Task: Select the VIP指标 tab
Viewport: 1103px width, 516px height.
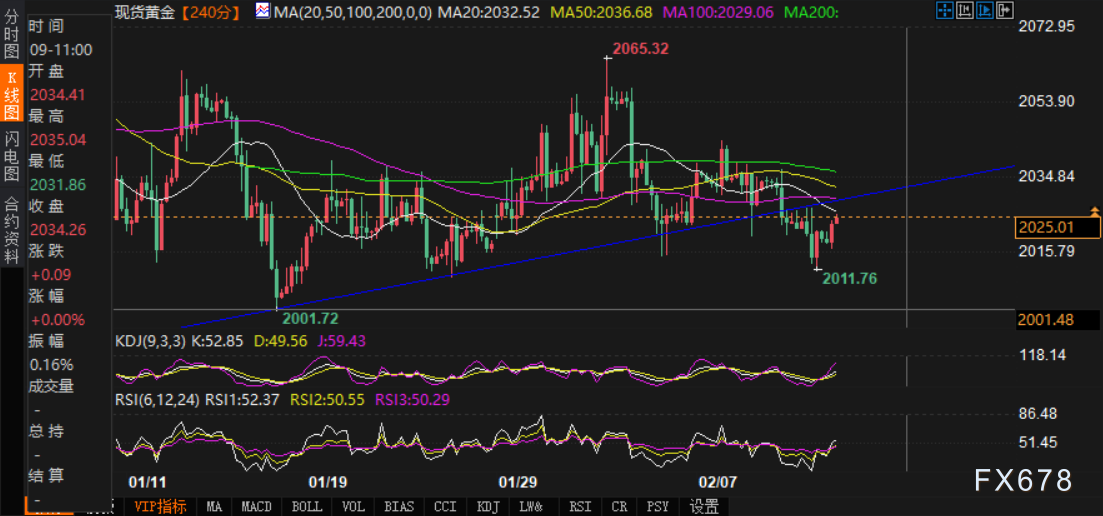Action: pos(162,507)
